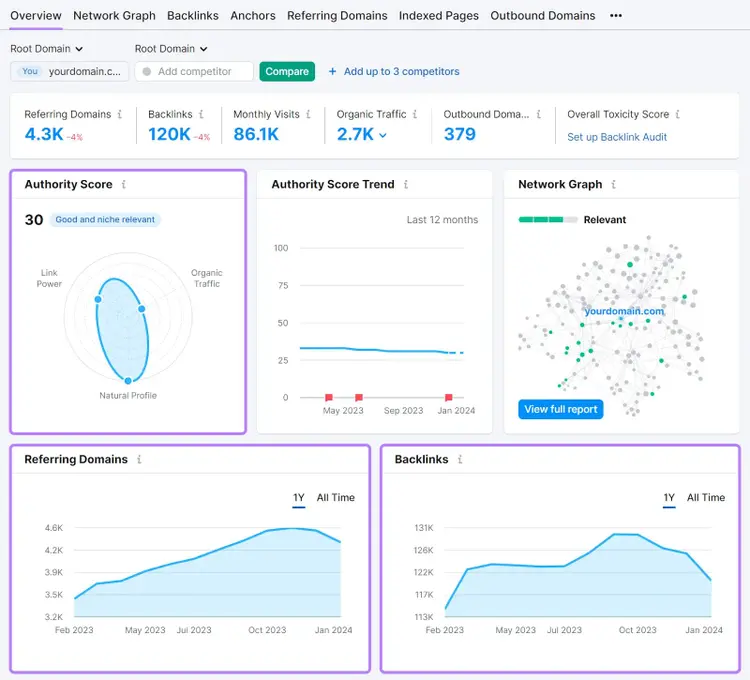Click red note flag near Jan 2024
Viewport: 750px width, 680px height.
[449, 397]
